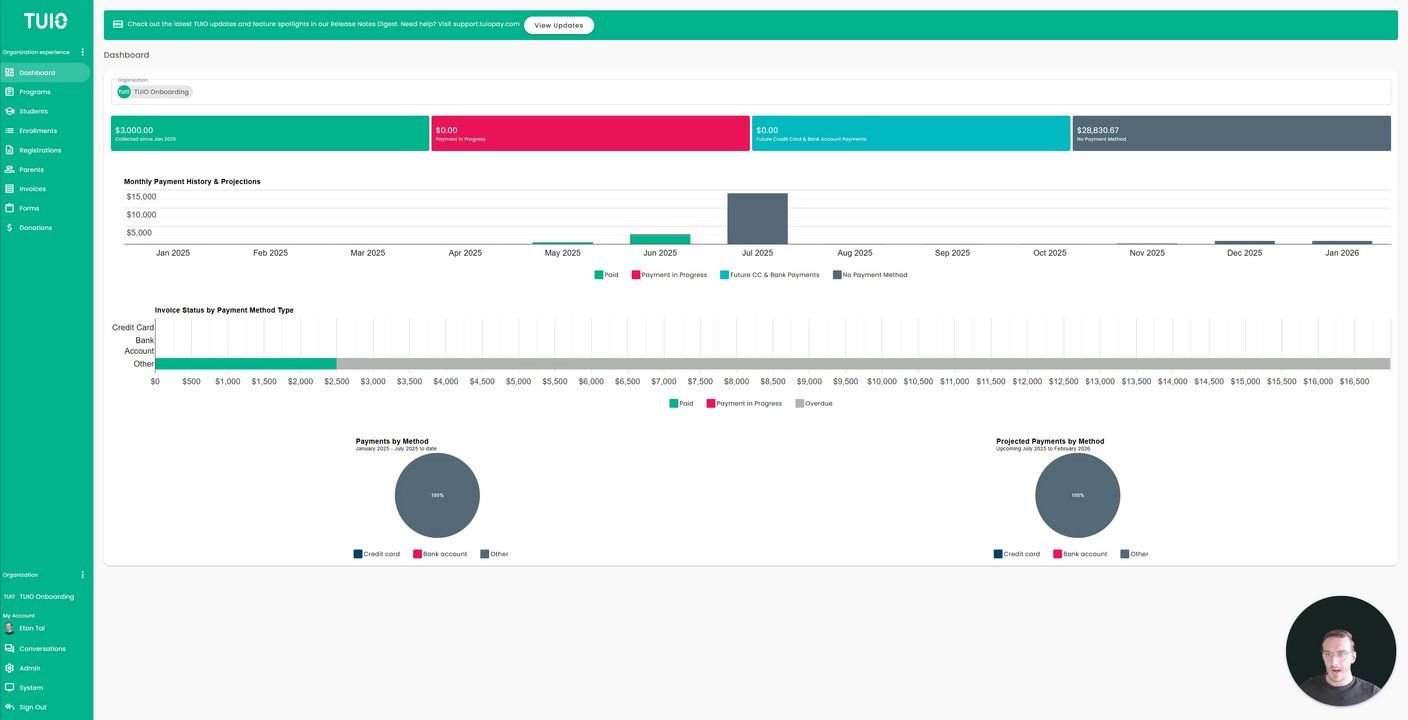Toggle Other under Payments by Method

click(x=494, y=554)
